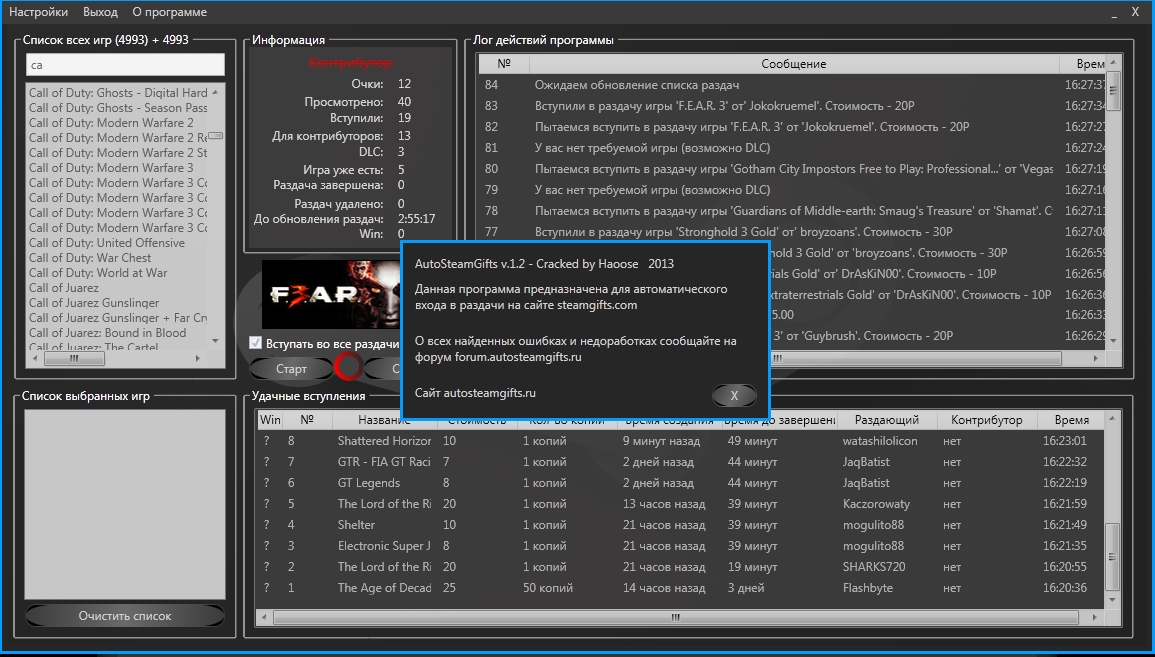
Task: Click game list scroll up arrow
Action: (215, 93)
